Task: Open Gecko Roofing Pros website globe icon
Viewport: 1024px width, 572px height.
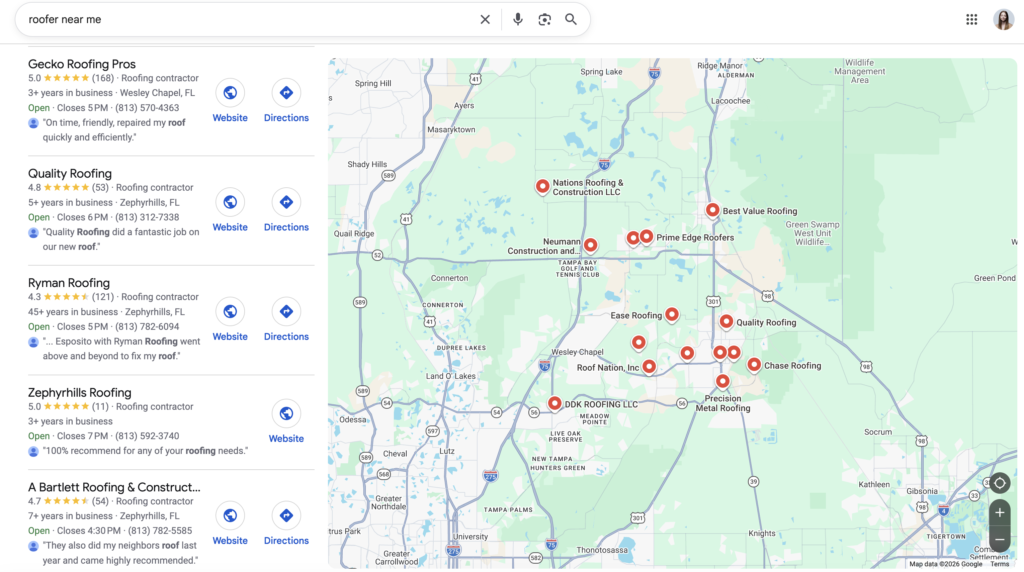Action: click(230, 93)
